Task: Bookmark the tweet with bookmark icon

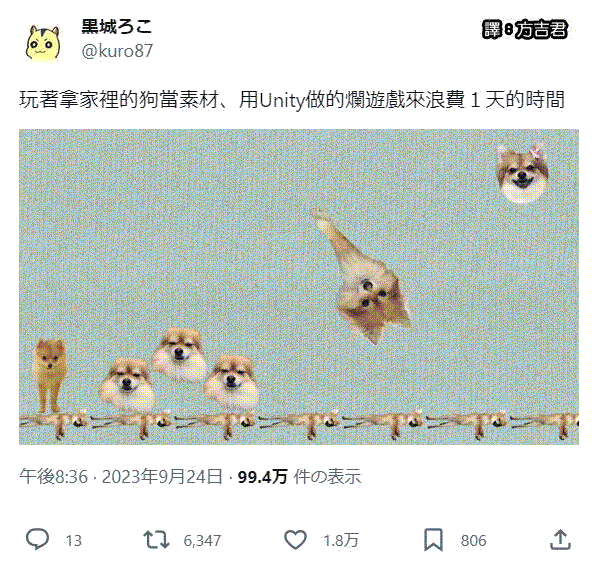Action: pyautogui.click(x=433, y=540)
